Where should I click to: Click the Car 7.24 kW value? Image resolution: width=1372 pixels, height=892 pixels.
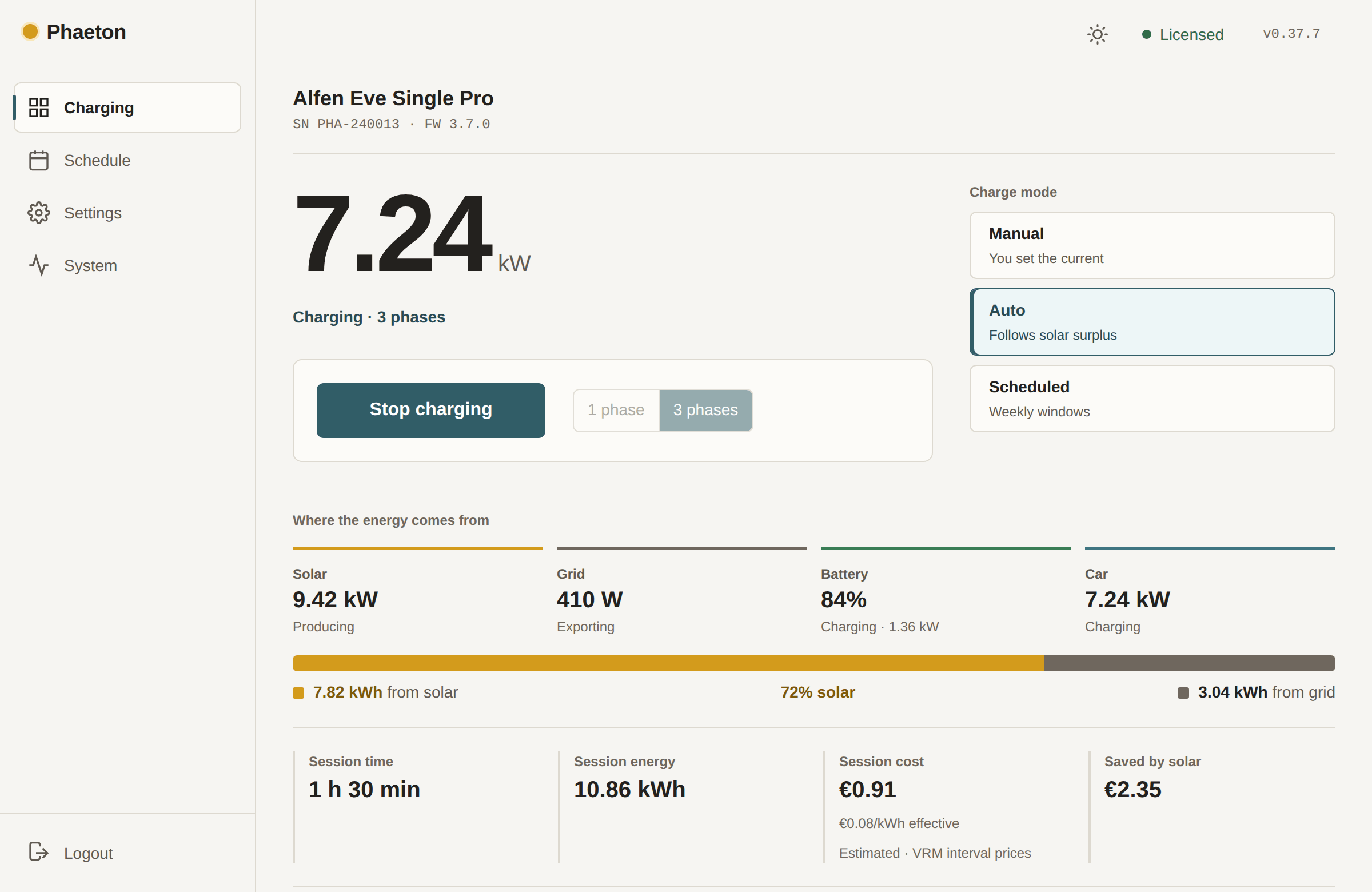tap(1127, 600)
